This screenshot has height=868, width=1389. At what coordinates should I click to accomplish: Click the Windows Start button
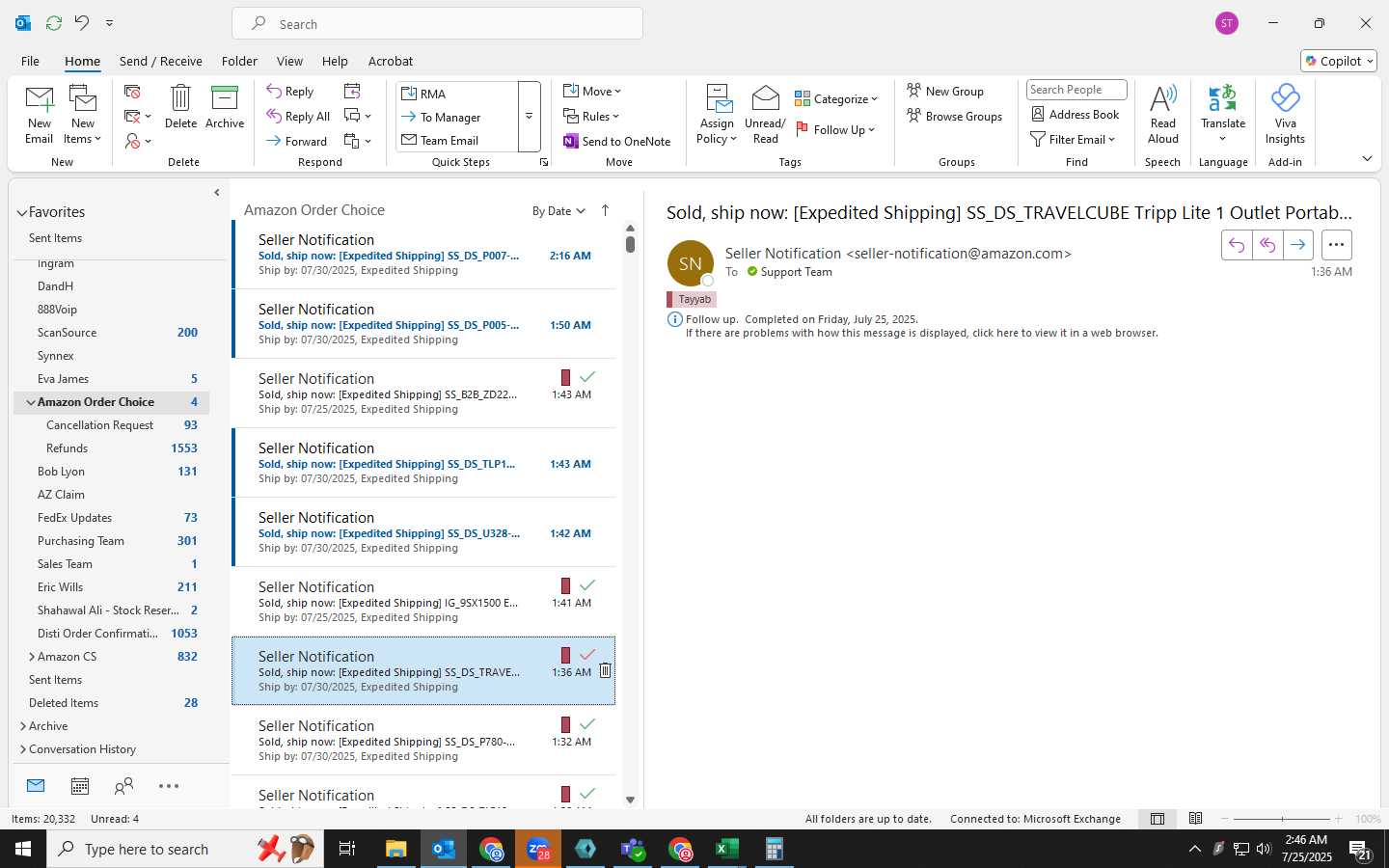coord(23,849)
